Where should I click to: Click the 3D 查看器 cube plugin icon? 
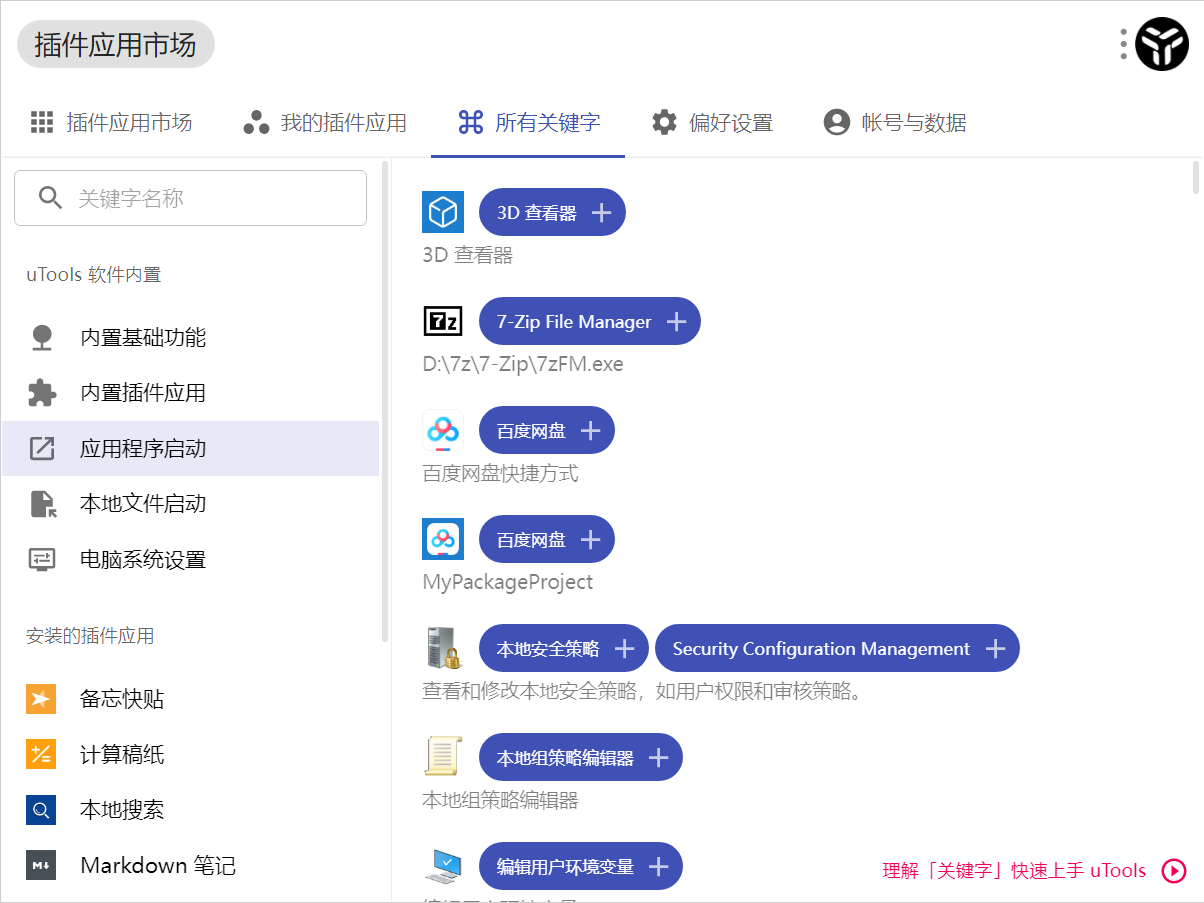442,211
